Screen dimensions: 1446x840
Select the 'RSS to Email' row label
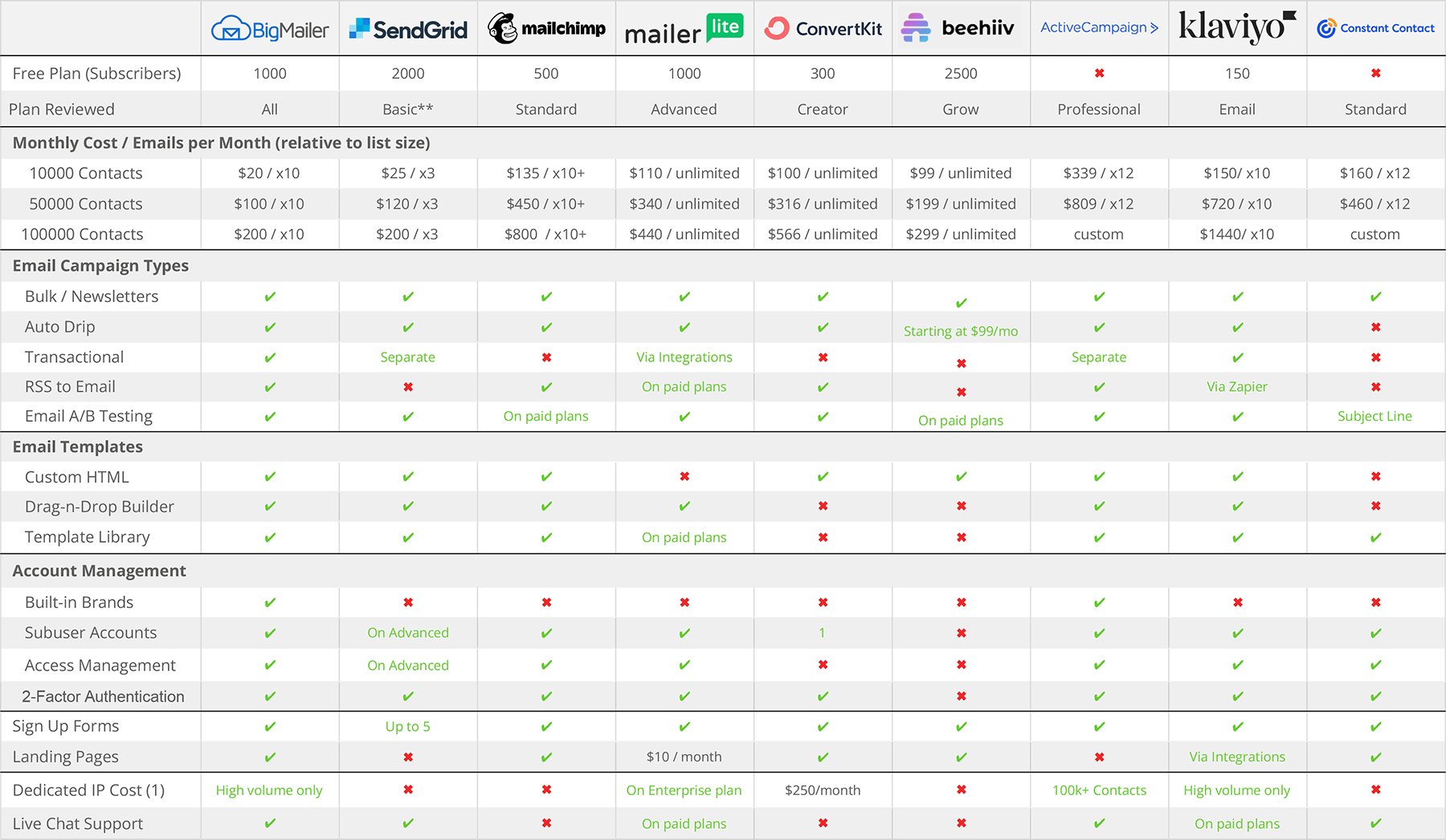(70, 387)
